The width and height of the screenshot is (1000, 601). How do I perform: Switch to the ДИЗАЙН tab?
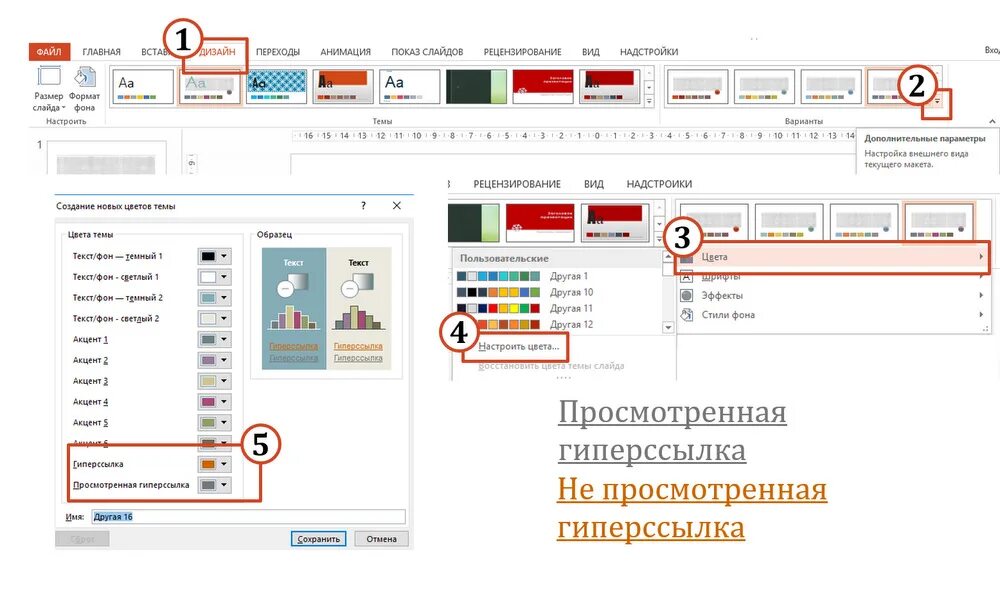217,52
